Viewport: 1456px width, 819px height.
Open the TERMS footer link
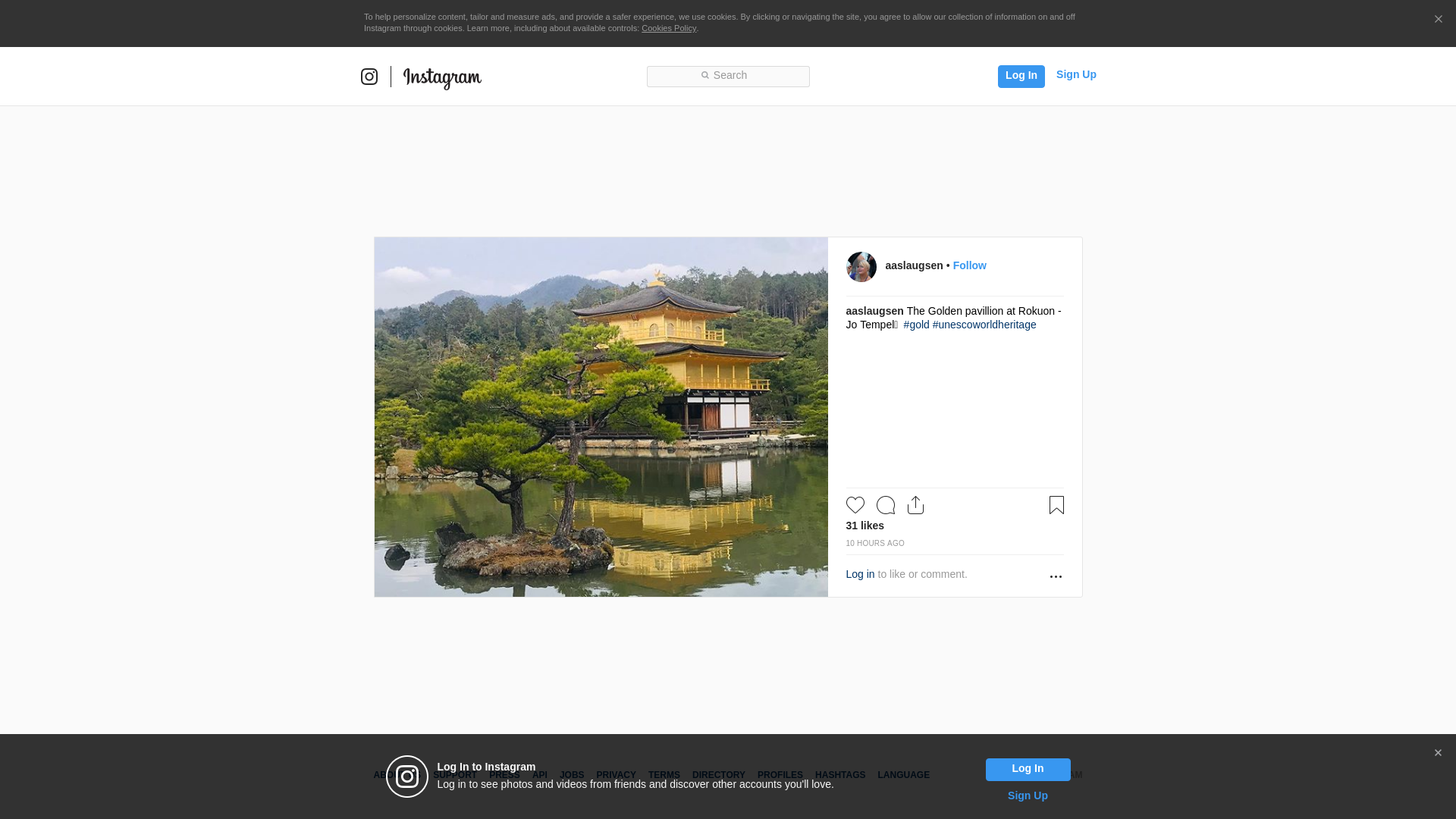pyautogui.click(x=664, y=775)
